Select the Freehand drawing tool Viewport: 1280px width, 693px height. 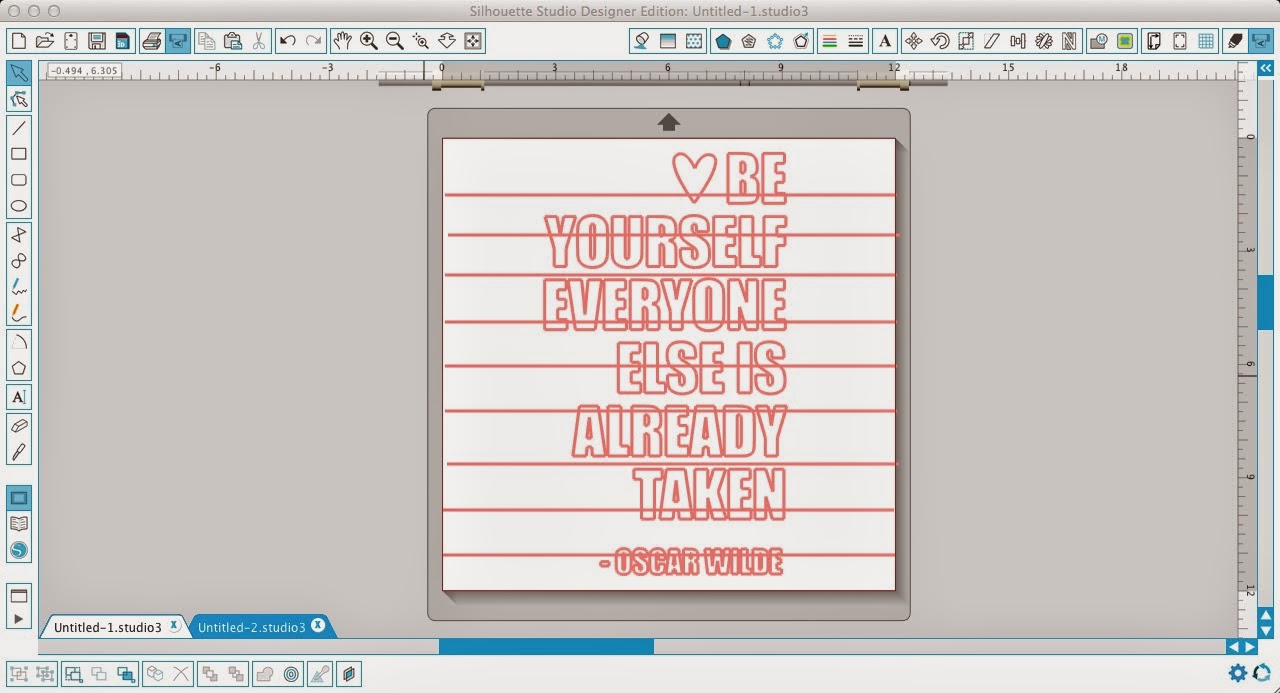pos(18,286)
